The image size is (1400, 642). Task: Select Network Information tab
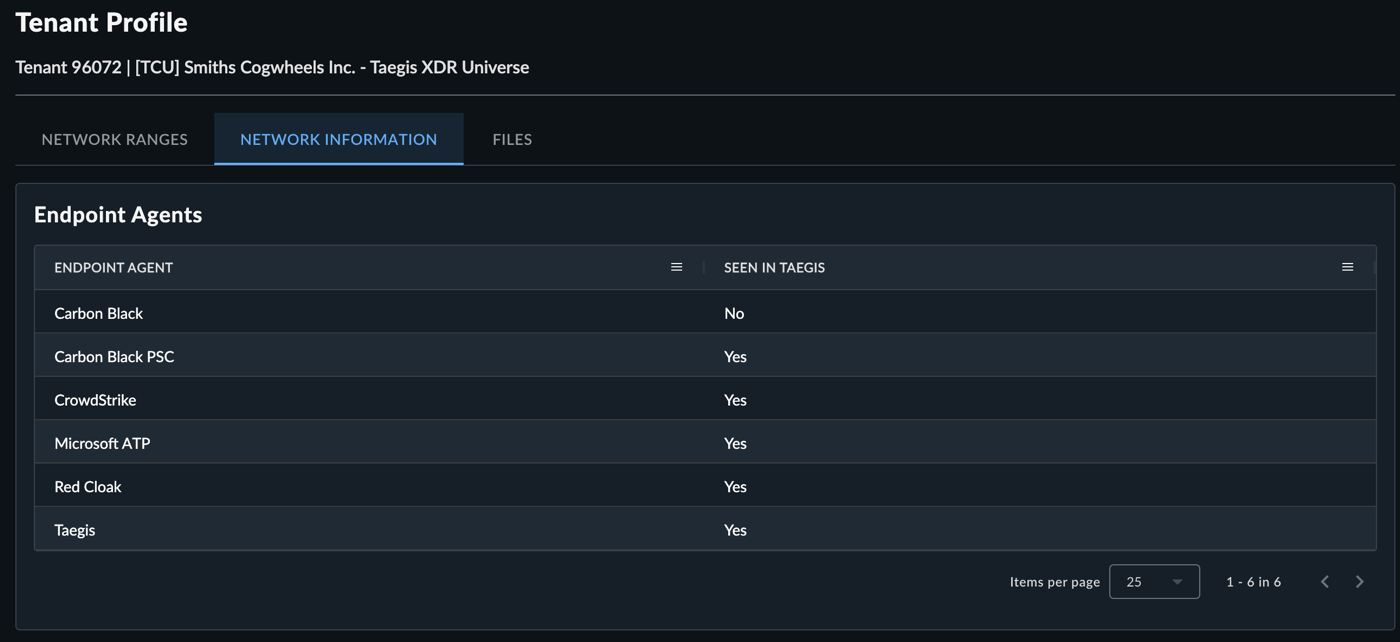[x=339, y=139]
